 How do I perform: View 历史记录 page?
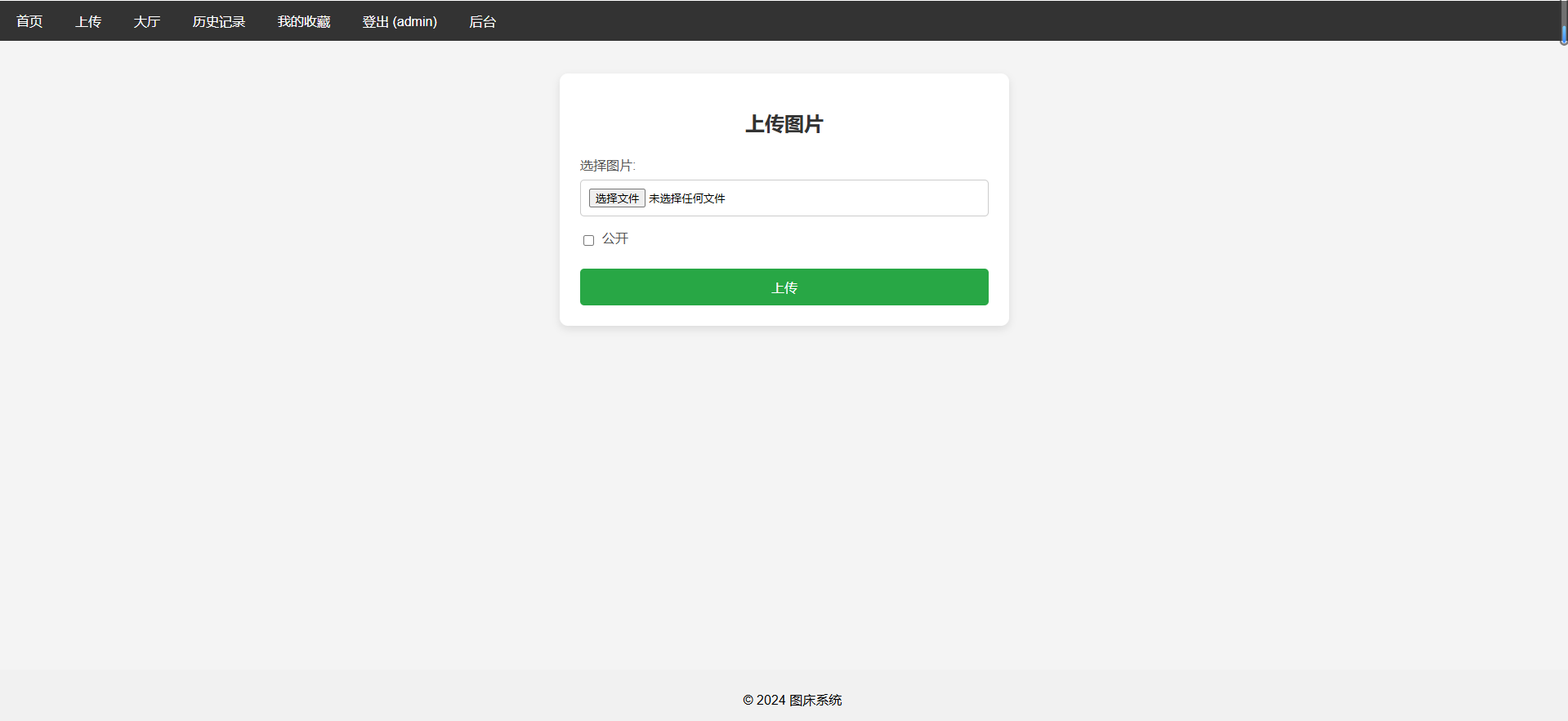219,21
